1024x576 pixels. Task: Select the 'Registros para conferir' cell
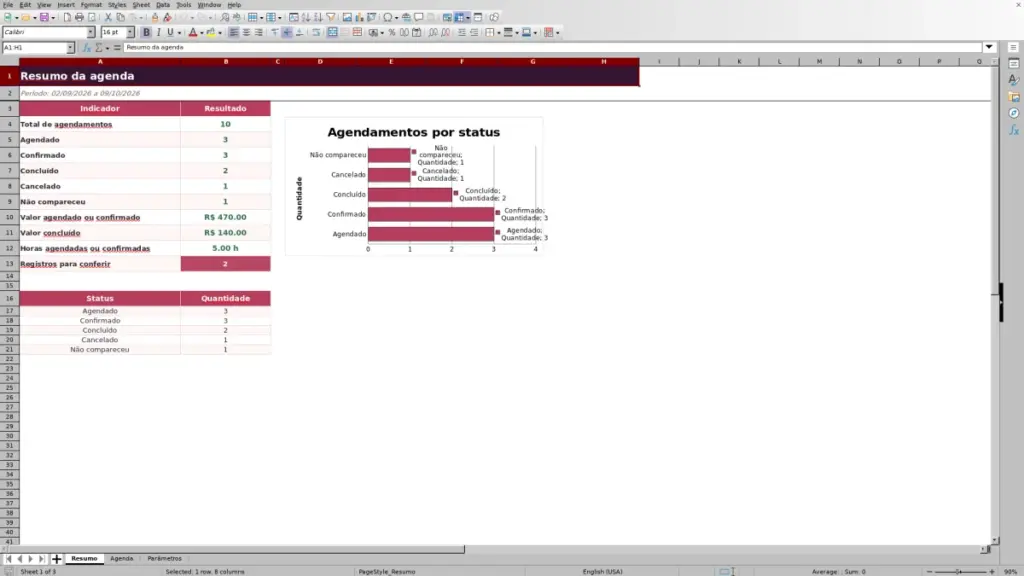click(100, 264)
